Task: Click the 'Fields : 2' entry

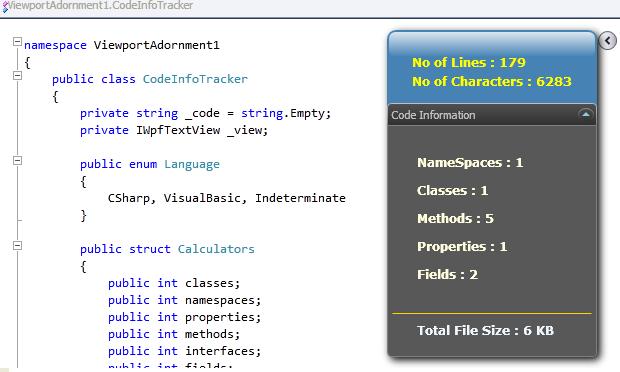Action: (x=447, y=274)
